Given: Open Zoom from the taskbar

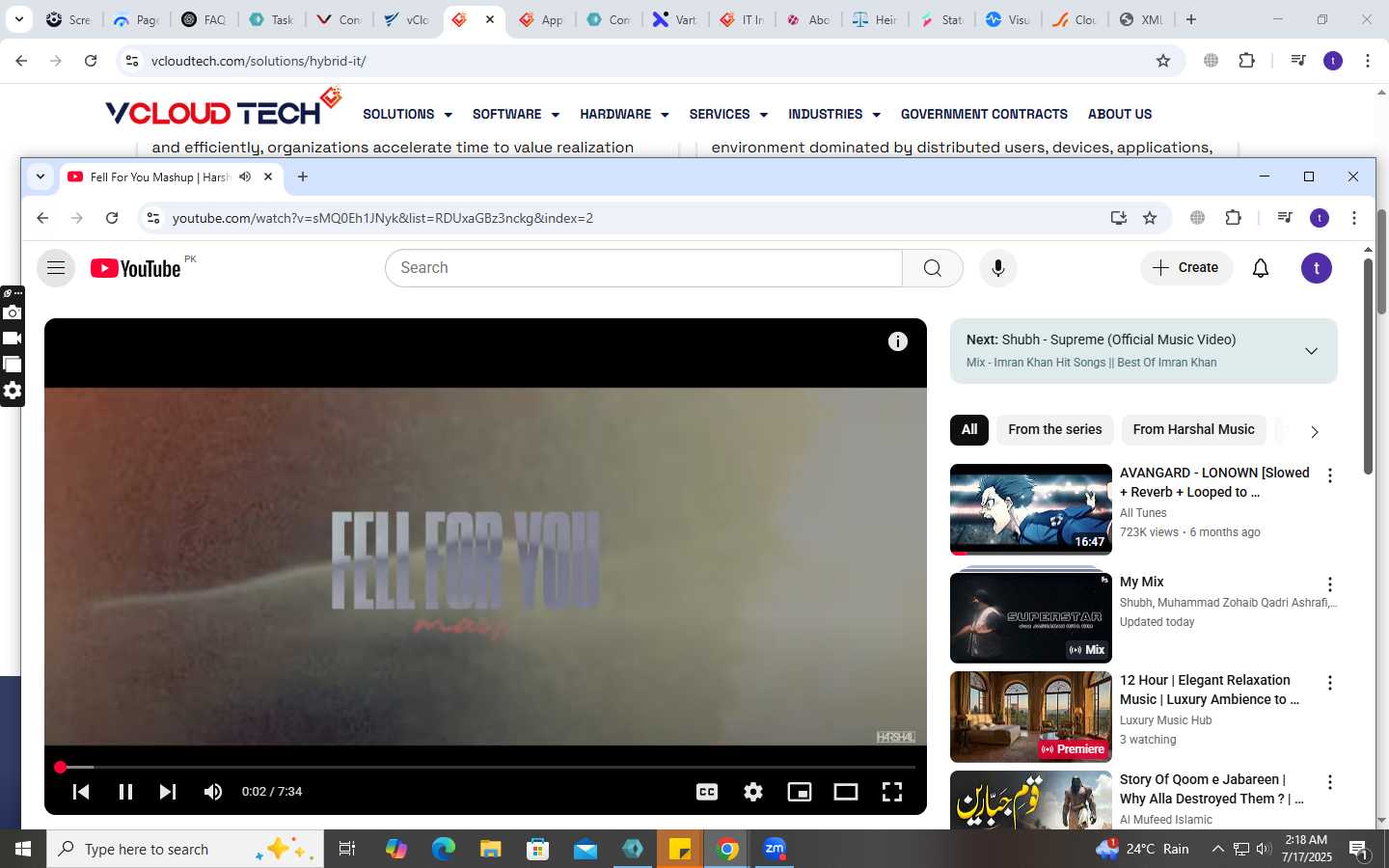Looking at the screenshot, I should [x=775, y=849].
